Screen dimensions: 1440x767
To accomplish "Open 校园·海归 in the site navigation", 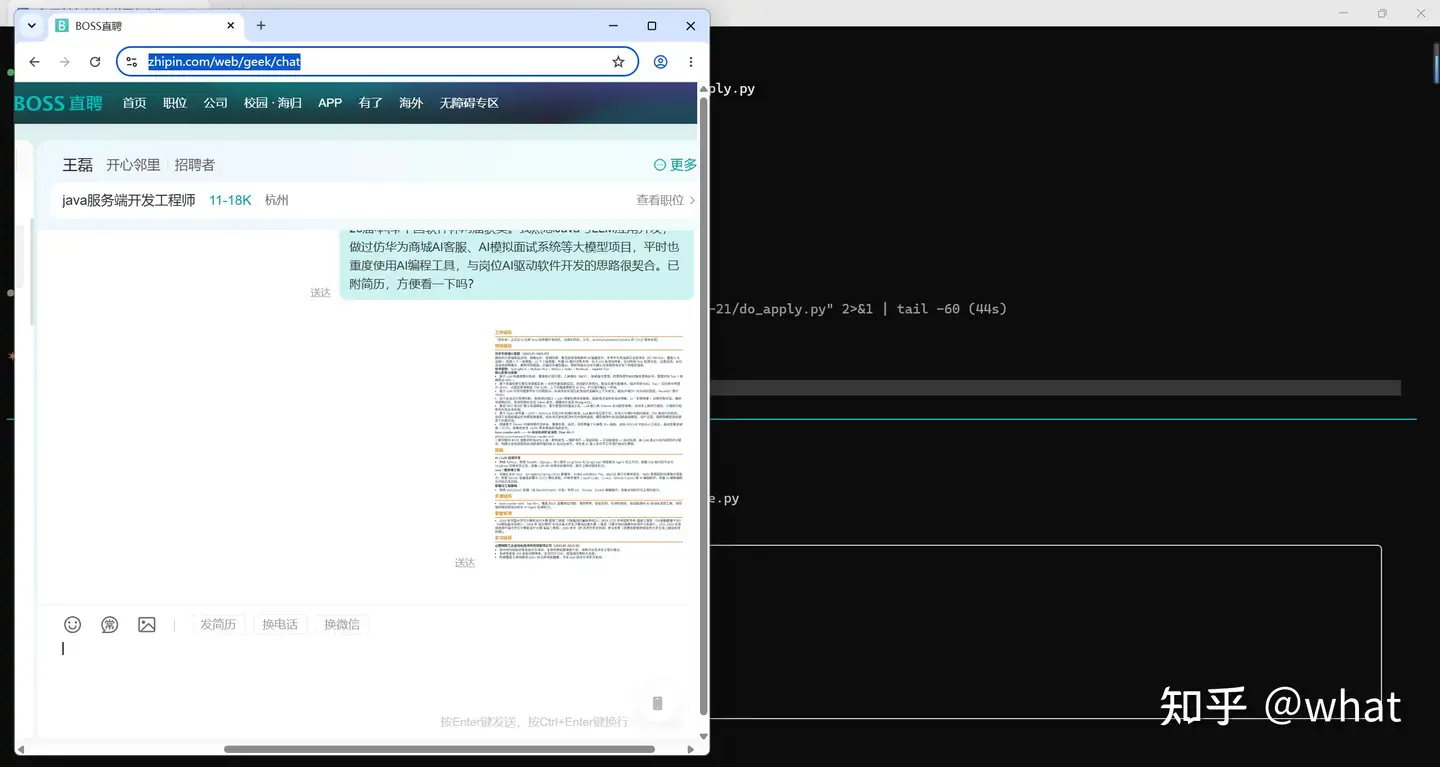I will (x=273, y=103).
